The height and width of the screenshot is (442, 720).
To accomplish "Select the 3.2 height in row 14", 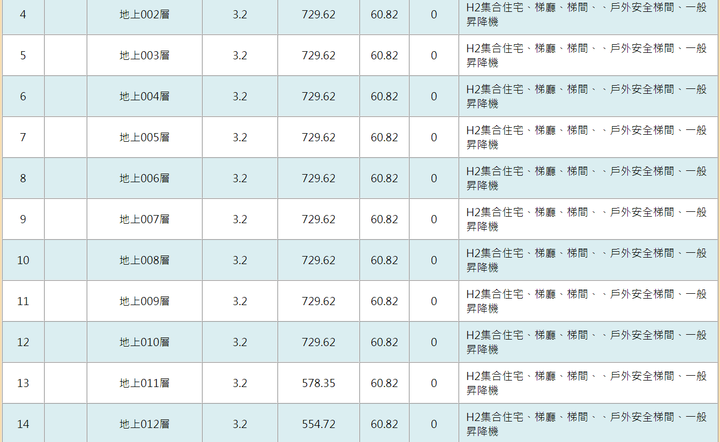I will pos(240,424).
